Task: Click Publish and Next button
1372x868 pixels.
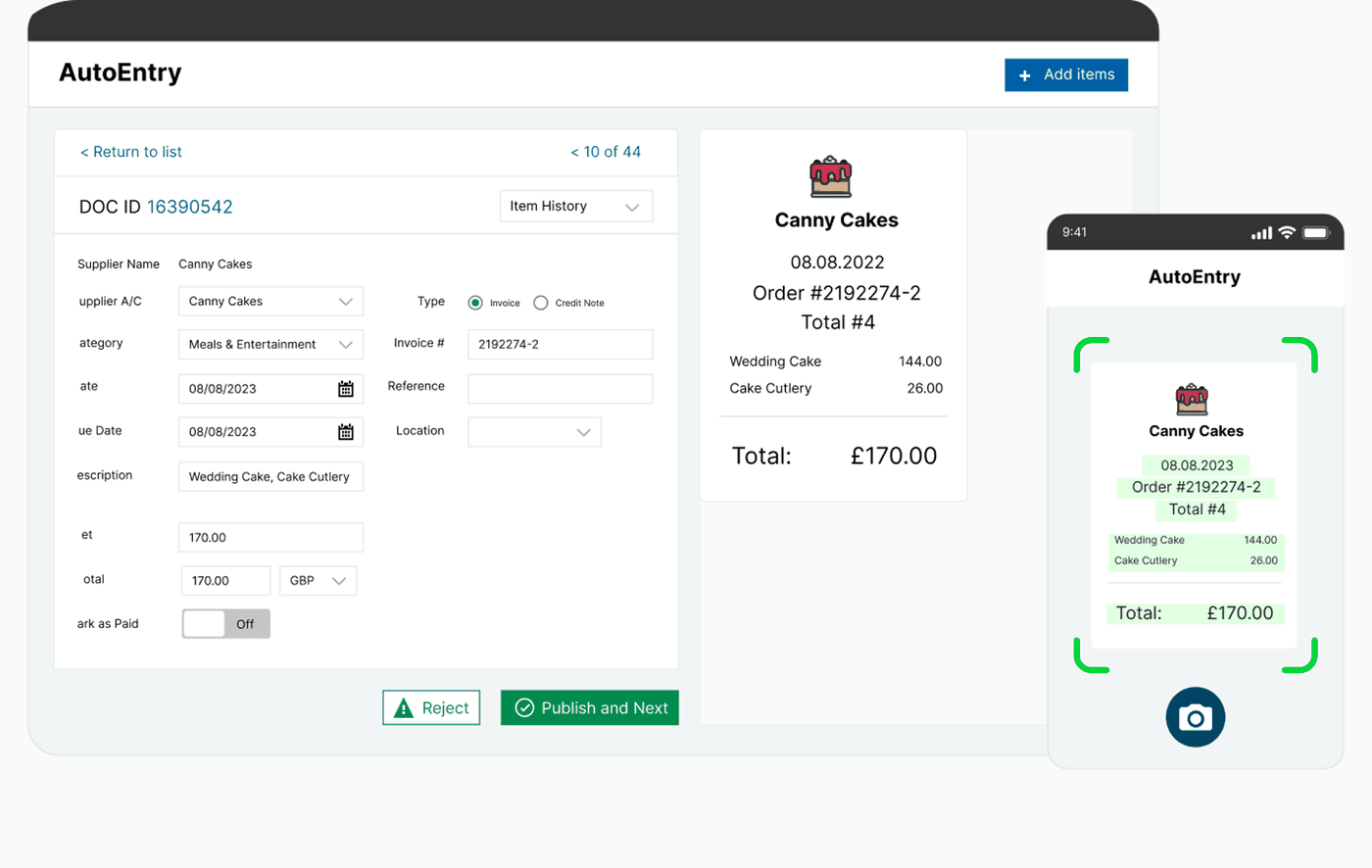Action: pos(590,707)
